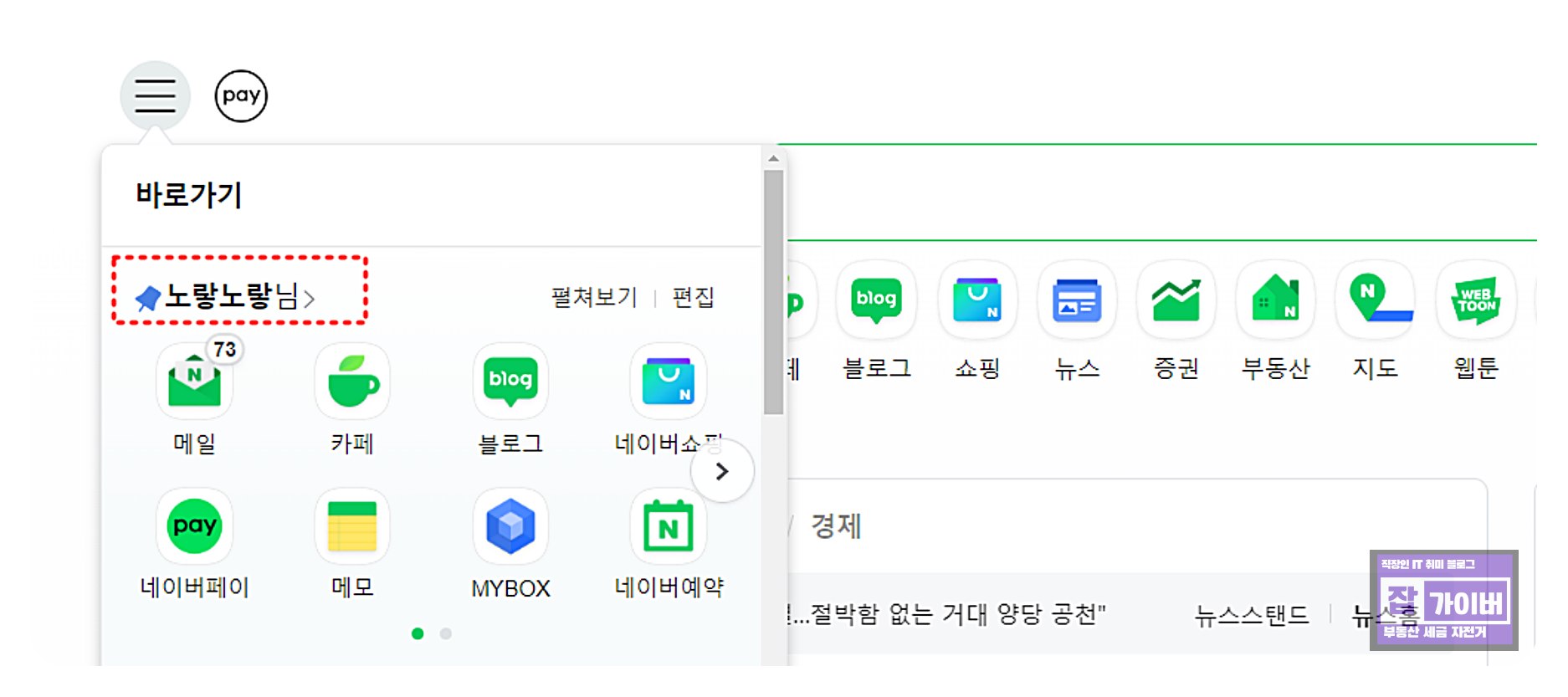Open 네이버쇼핑 icon in 바로가기 panel
Viewport: 1568px width, 697px height.
[x=668, y=382]
